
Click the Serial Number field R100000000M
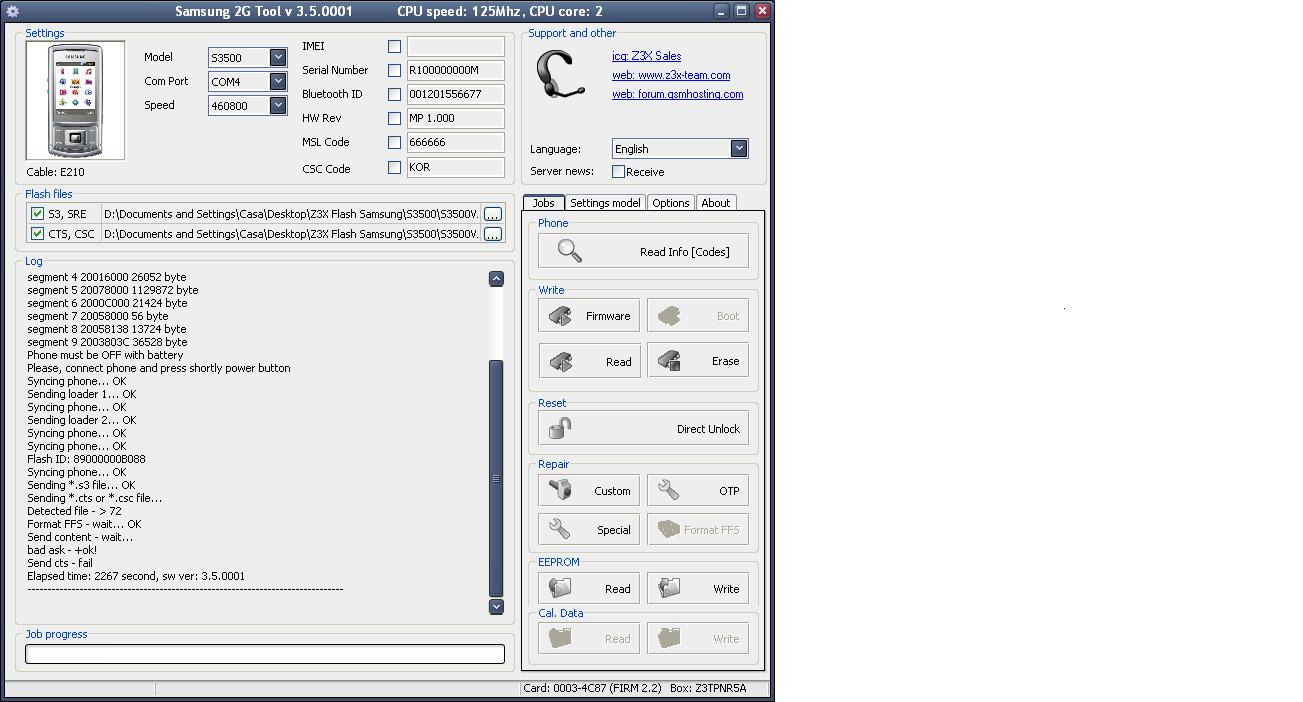click(455, 70)
